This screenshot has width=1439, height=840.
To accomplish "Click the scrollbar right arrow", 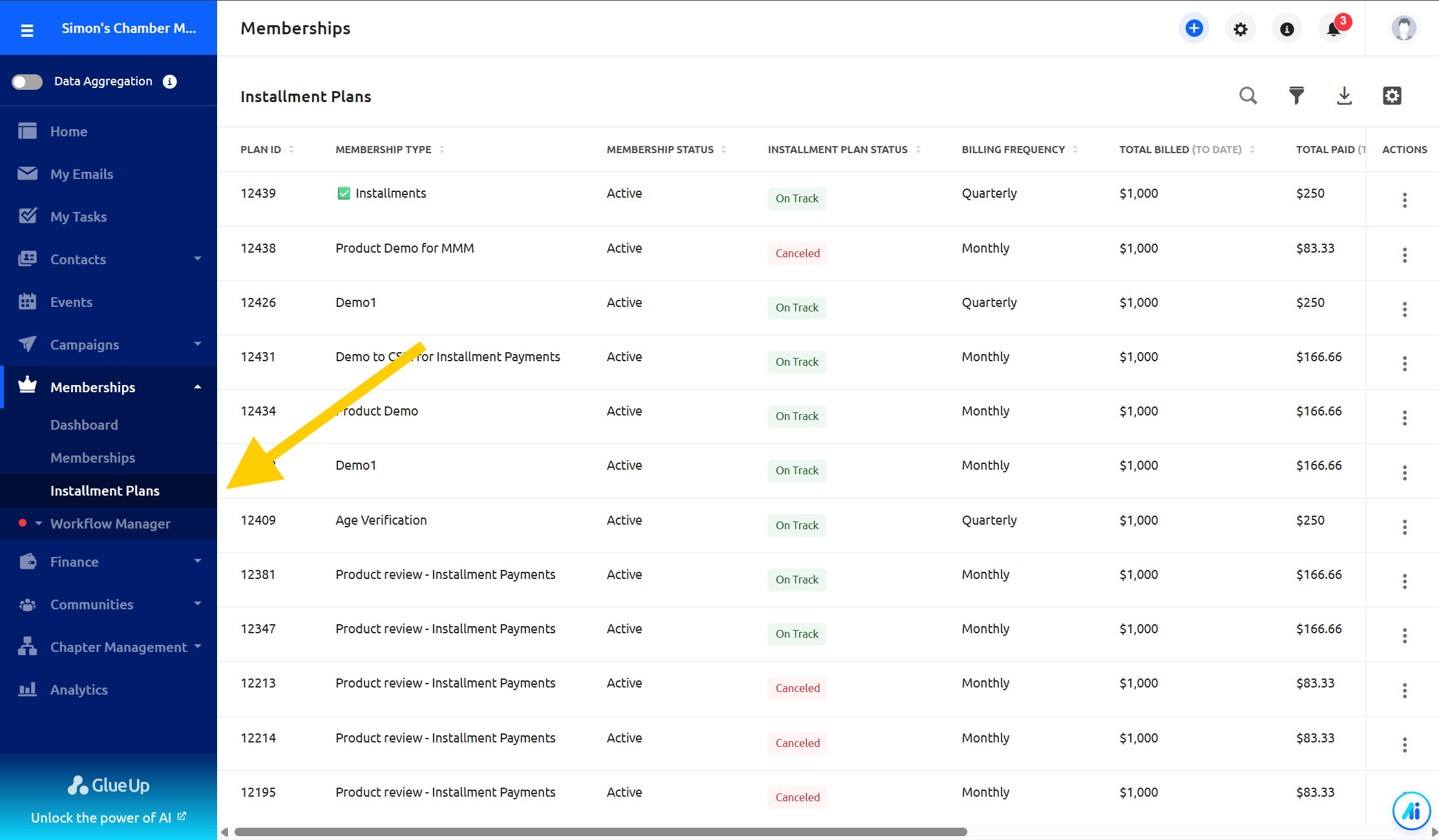I will 1434,832.
